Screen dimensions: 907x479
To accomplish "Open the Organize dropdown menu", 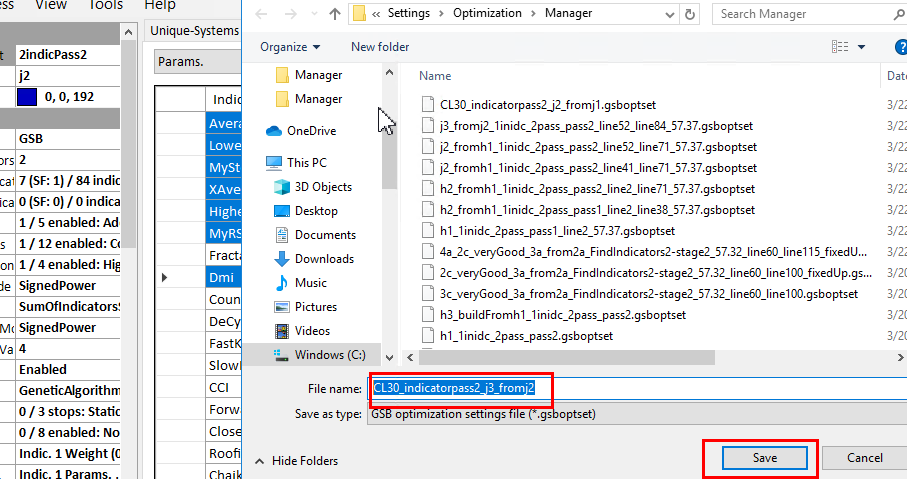I will point(290,47).
